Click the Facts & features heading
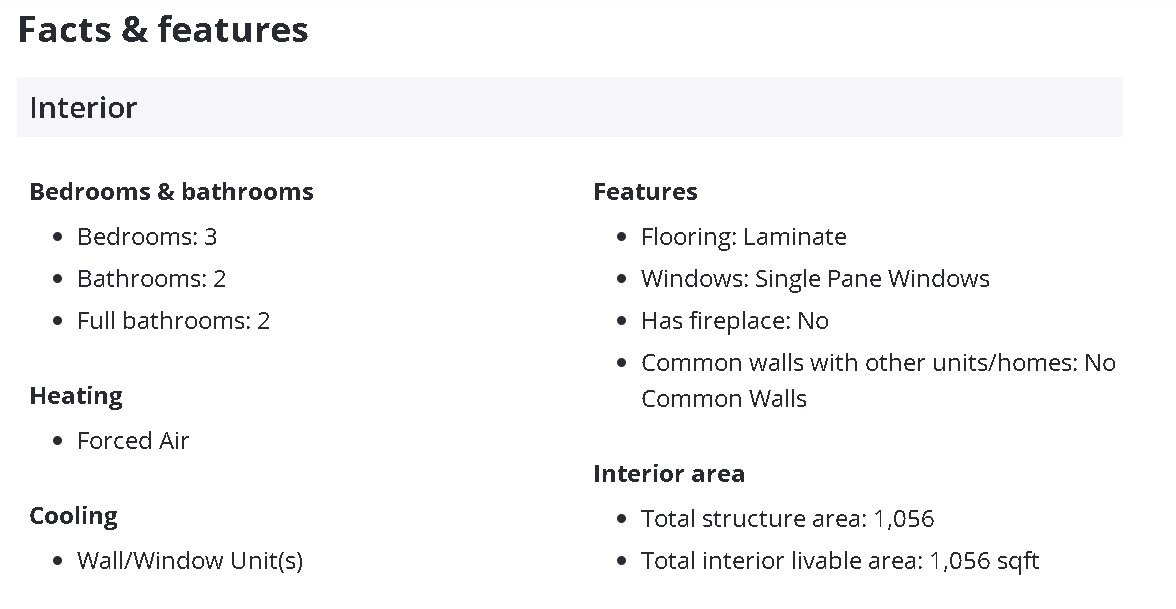 point(163,30)
